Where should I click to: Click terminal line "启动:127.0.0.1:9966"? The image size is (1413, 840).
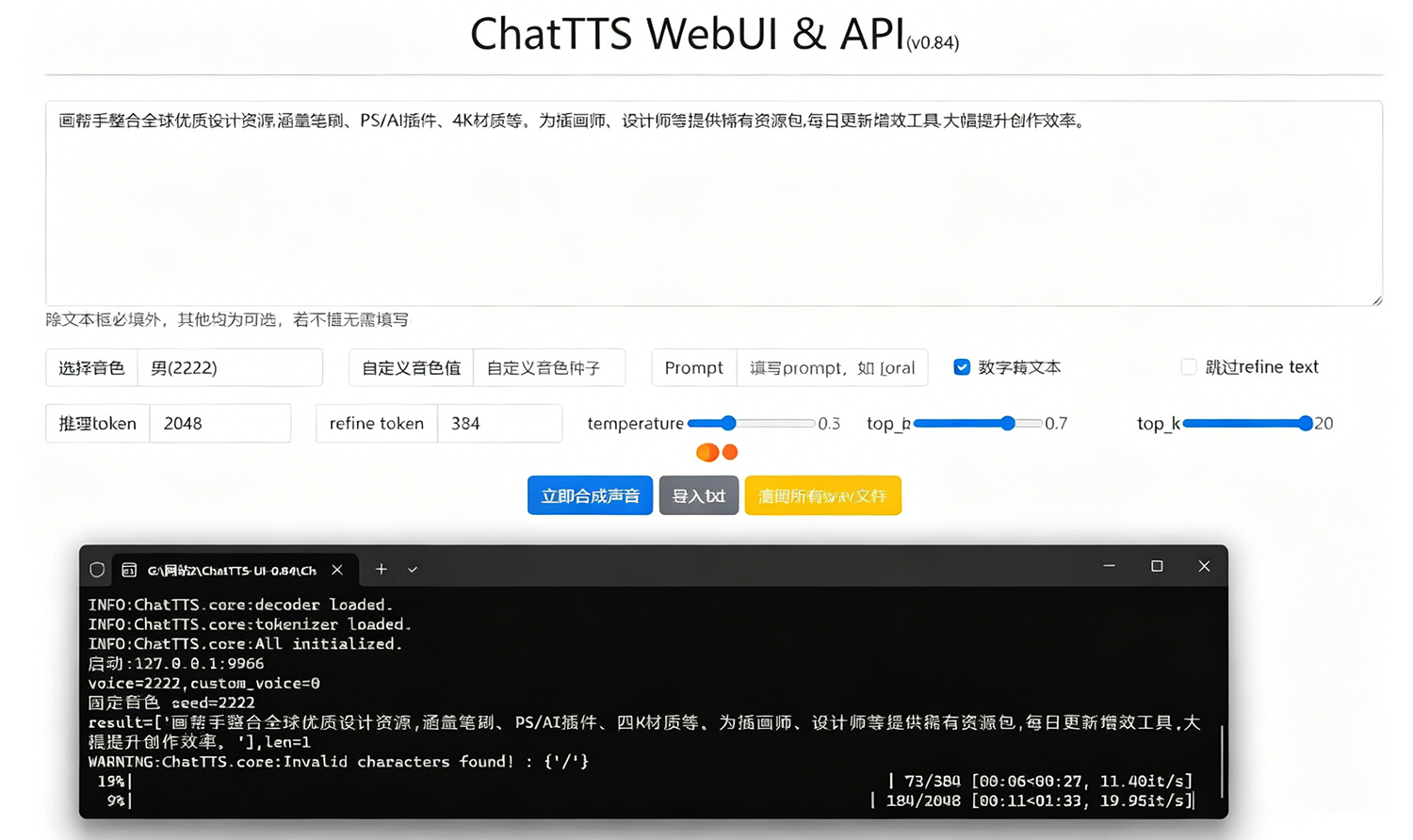coord(176,664)
